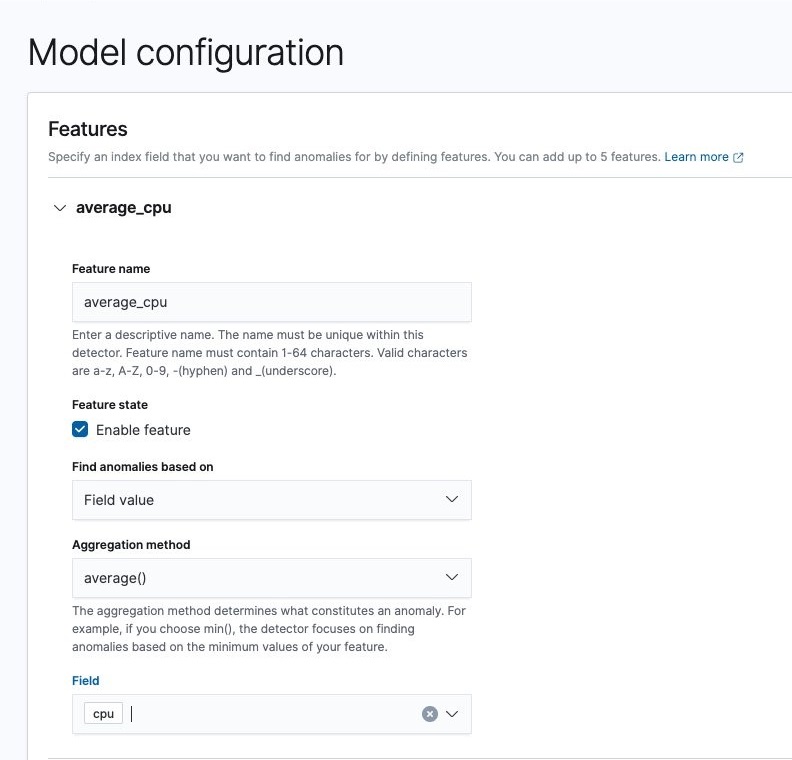Click the Field value dropdown chevron
The height and width of the screenshot is (760, 792).
point(452,499)
